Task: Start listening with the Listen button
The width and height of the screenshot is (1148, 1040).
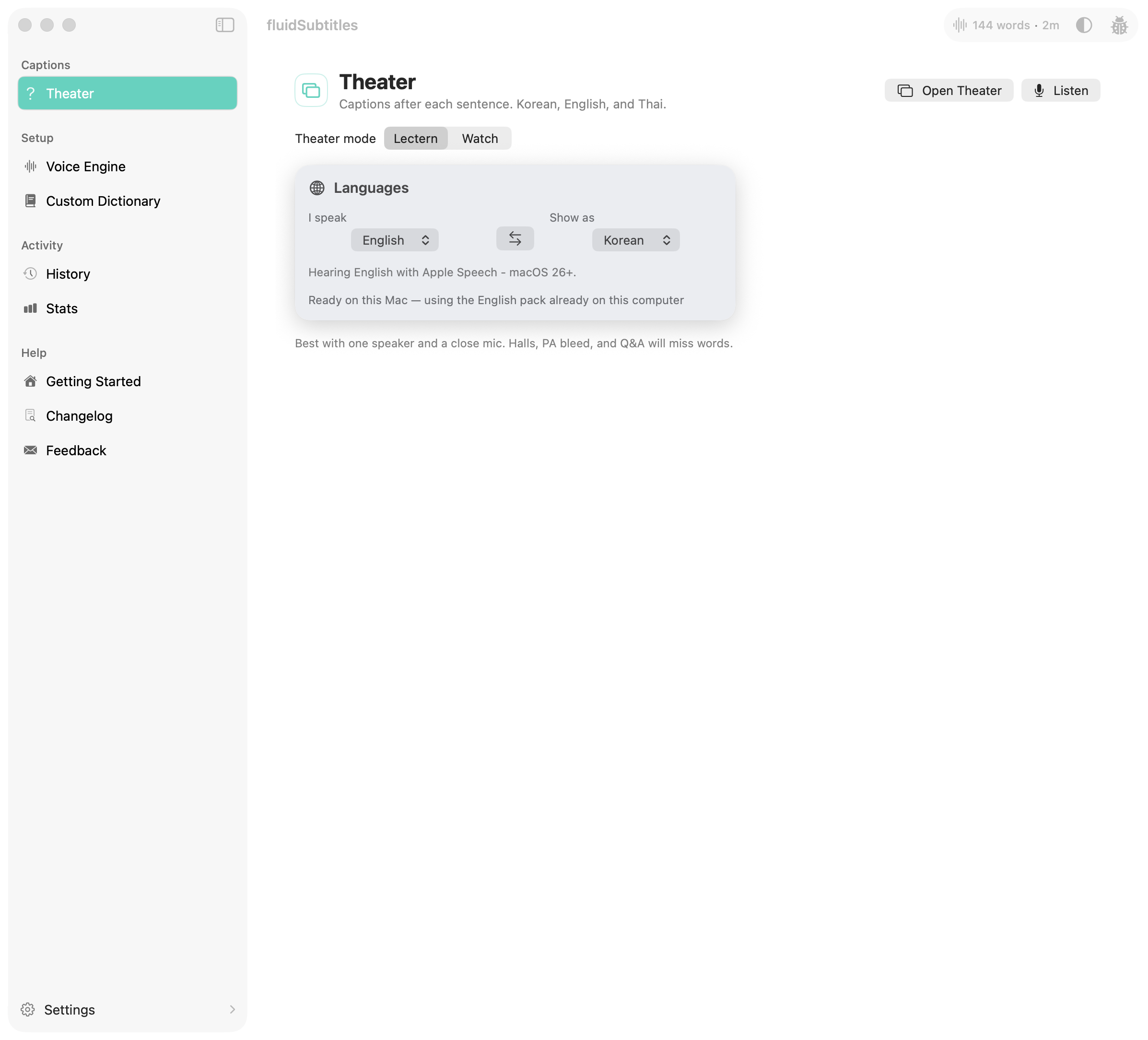Action: tap(1060, 91)
